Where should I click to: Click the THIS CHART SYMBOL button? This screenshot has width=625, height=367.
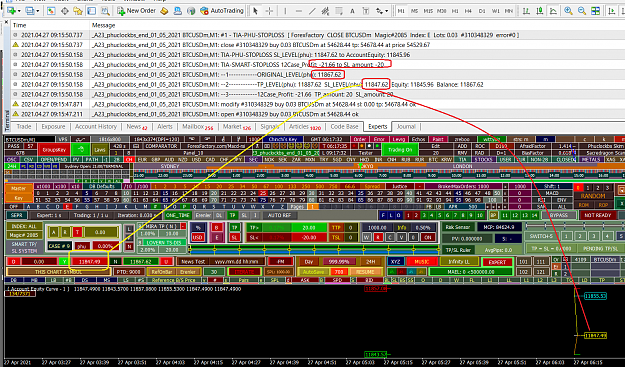58,272
